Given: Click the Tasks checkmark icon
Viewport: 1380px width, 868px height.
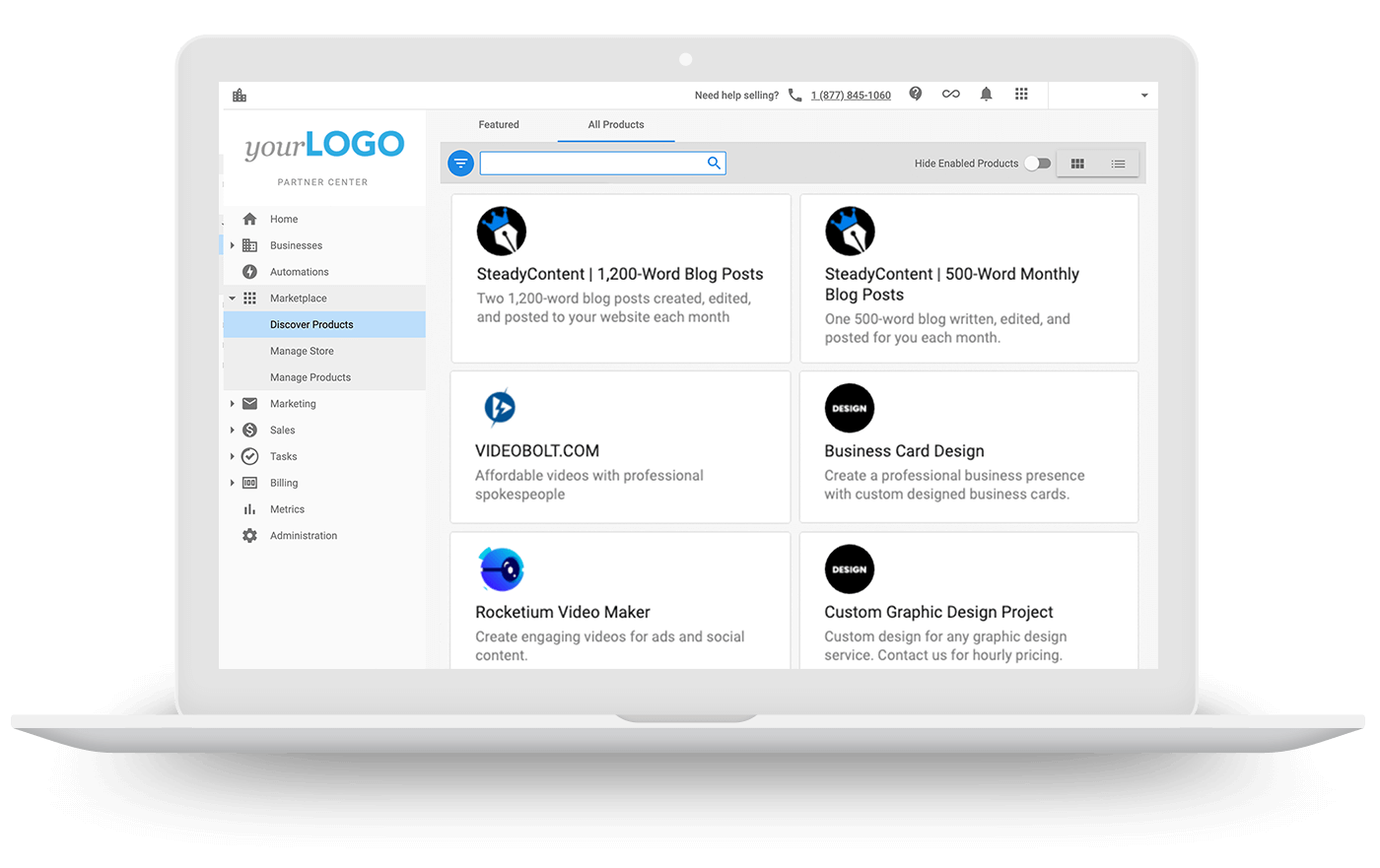Looking at the screenshot, I should pyautogui.click(x=249, y=456).
